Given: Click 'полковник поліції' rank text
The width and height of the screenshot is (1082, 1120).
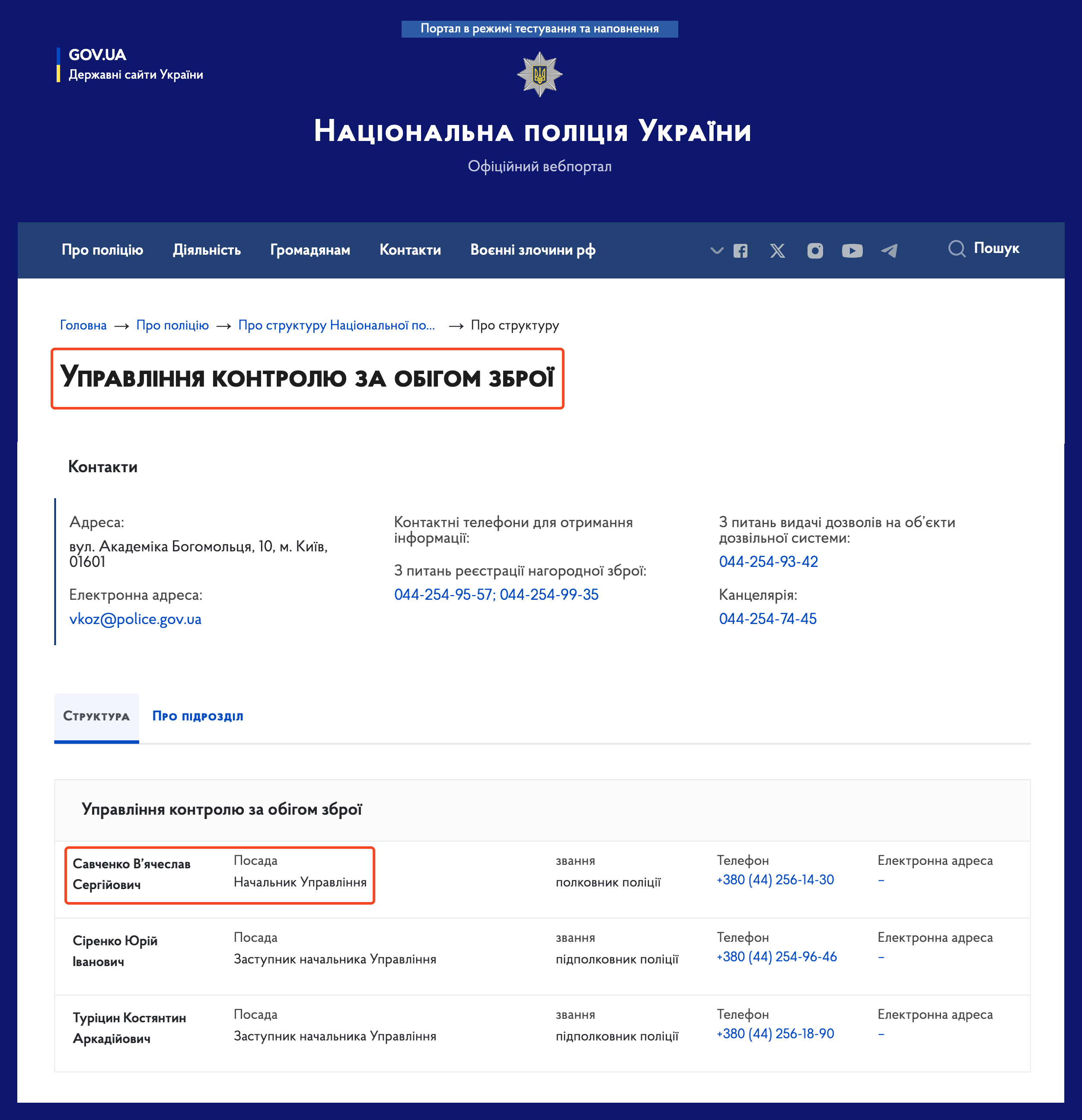Looking at the screenshot, I should click(608, 882).
